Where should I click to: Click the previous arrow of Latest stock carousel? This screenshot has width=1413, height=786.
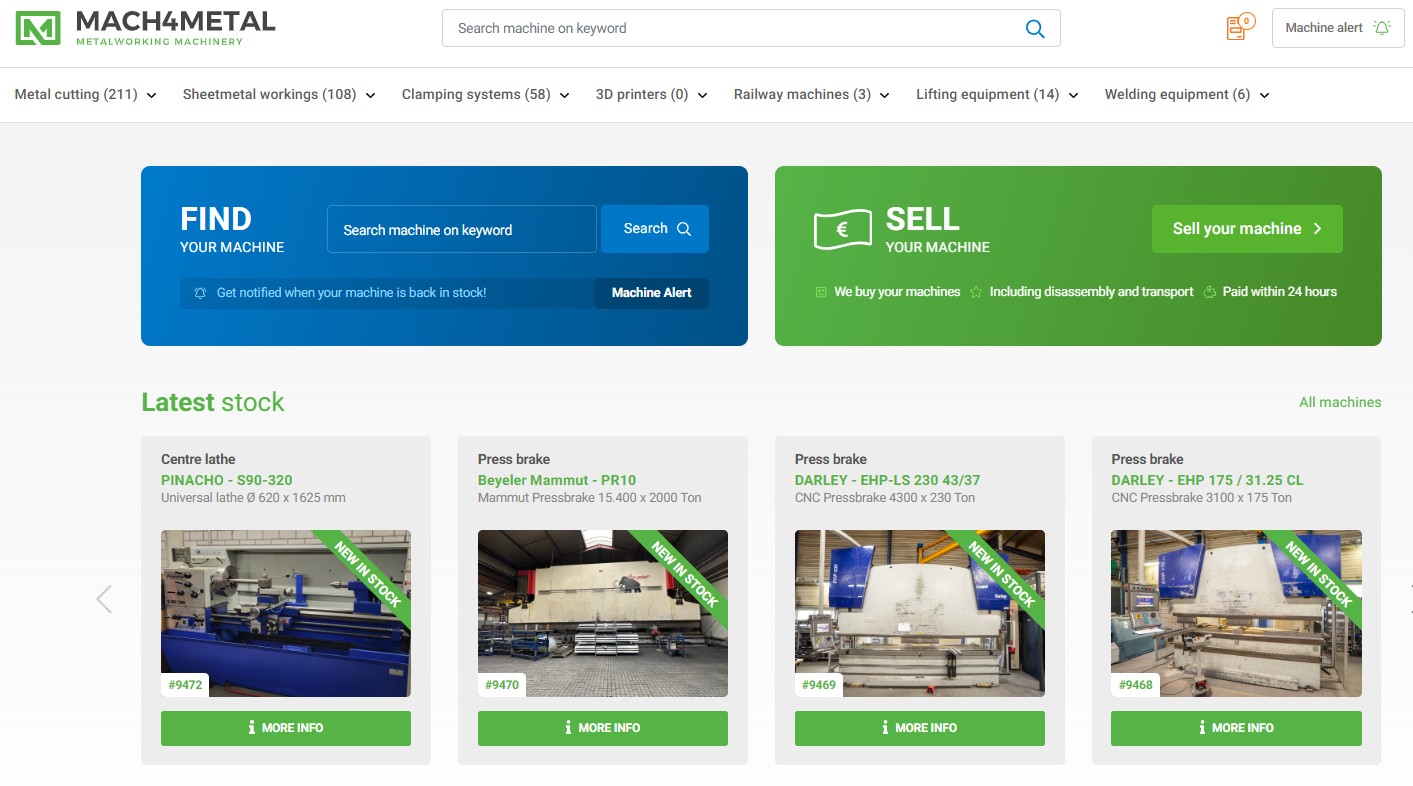pos(104,599)
